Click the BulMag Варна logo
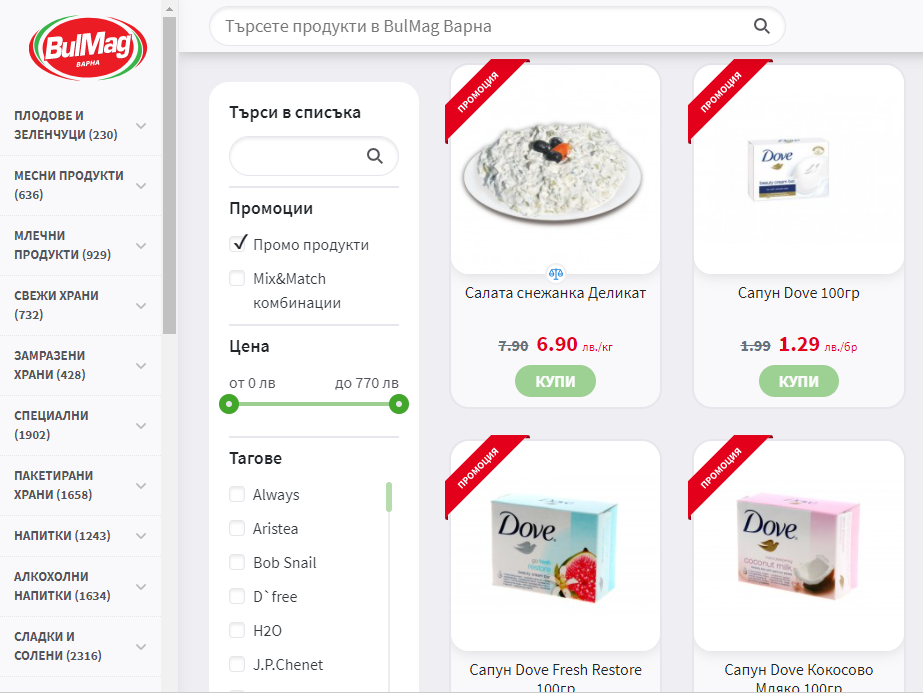 click(88, 48)
